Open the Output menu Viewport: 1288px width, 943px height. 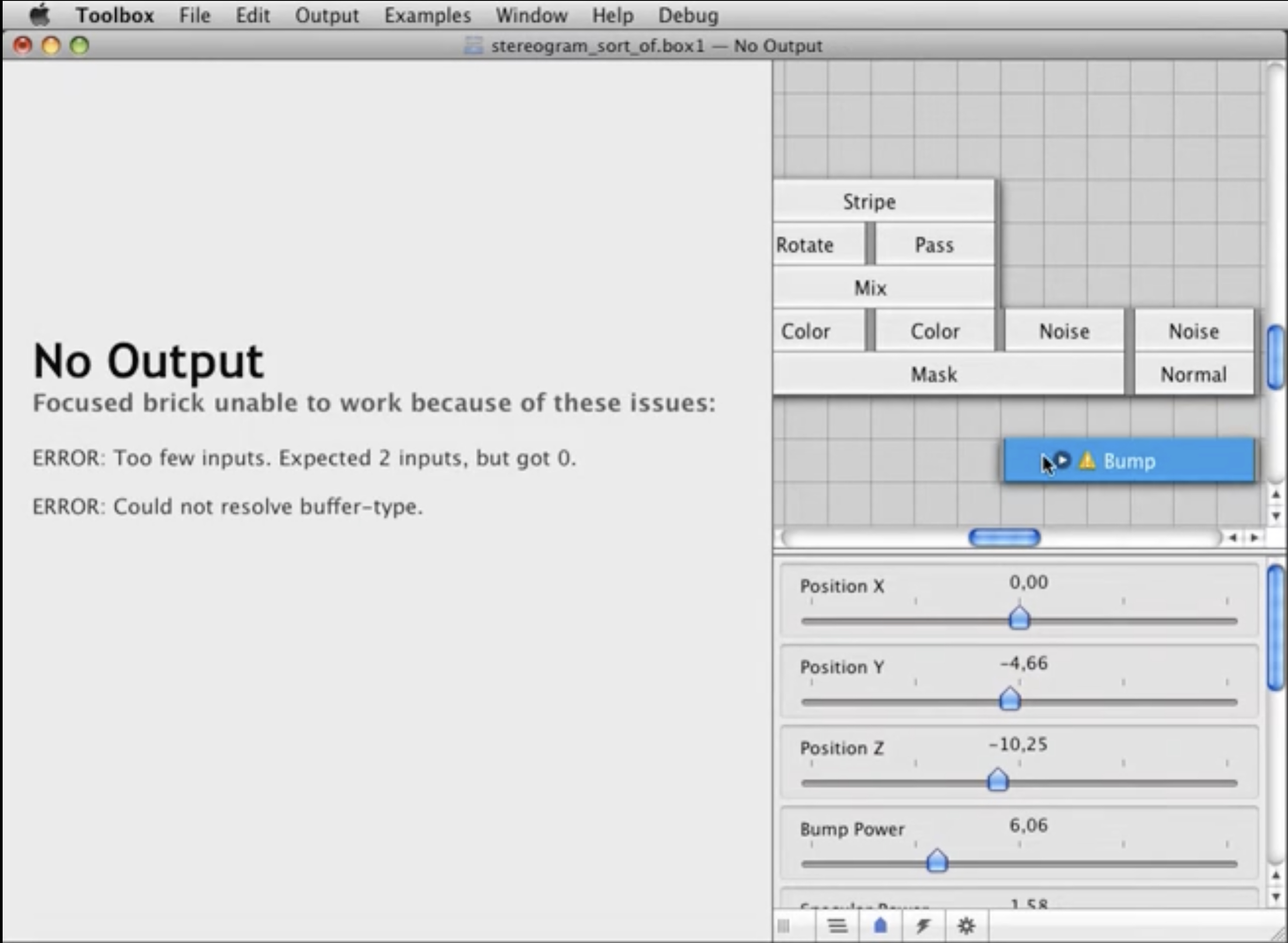(326, 15)
